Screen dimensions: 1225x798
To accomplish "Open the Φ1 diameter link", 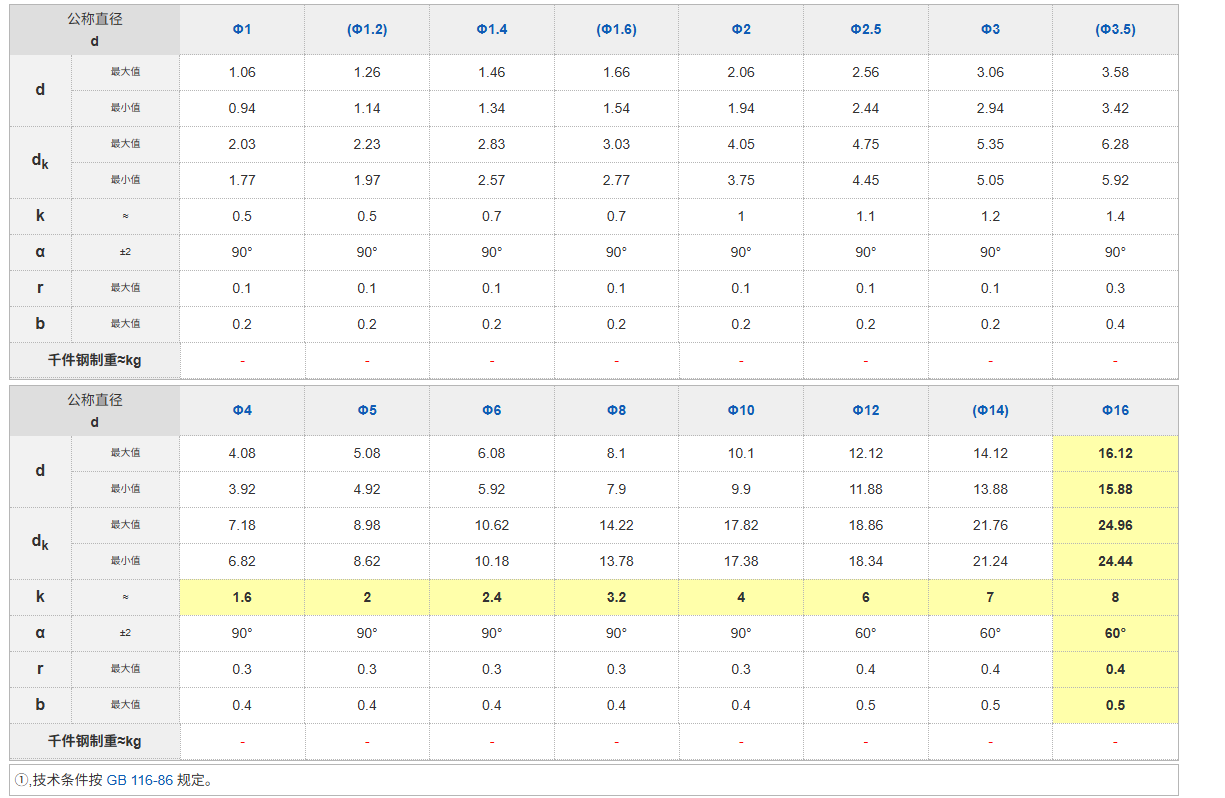I will coord(242,30).
